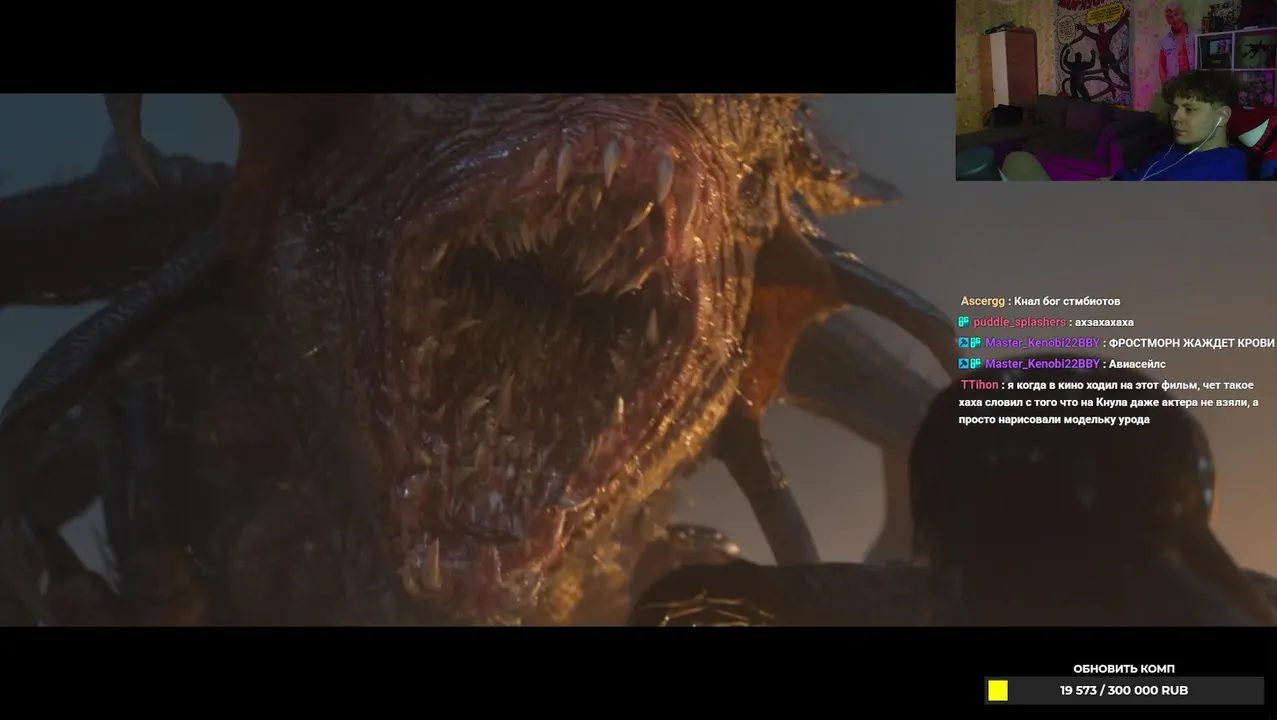
Task: Click TTihon's message about 'Кнула'
Action: [1108, 402]
